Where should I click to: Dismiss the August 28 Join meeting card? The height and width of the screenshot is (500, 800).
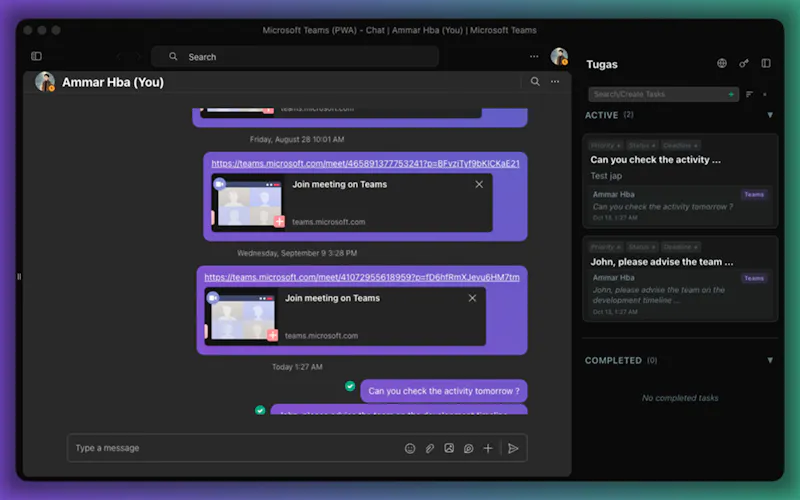tap(479, 184)
